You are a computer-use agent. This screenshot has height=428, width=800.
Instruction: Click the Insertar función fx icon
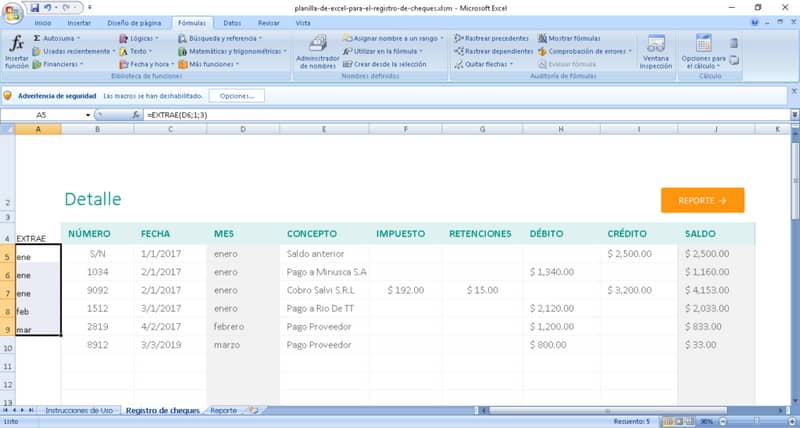pyautogui.click(x=17, y=44)
